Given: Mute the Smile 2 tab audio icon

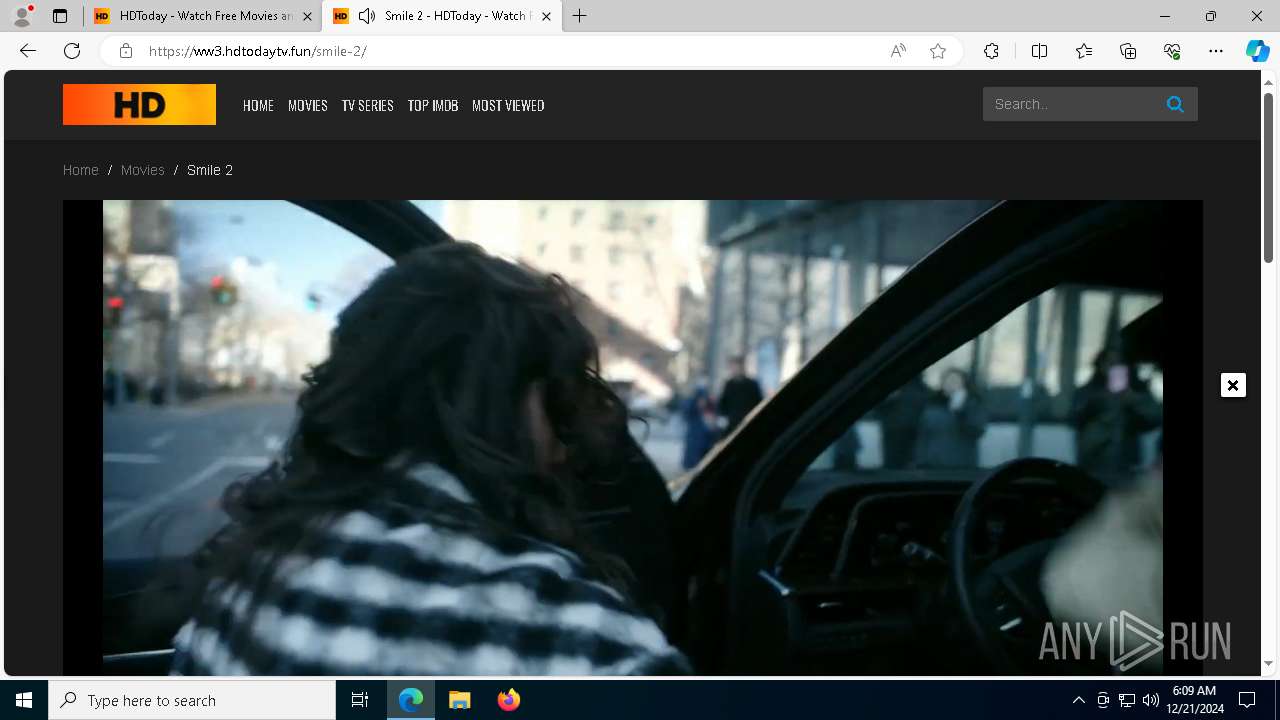Looking at the screenshot, I should click(x=367, y=16).
